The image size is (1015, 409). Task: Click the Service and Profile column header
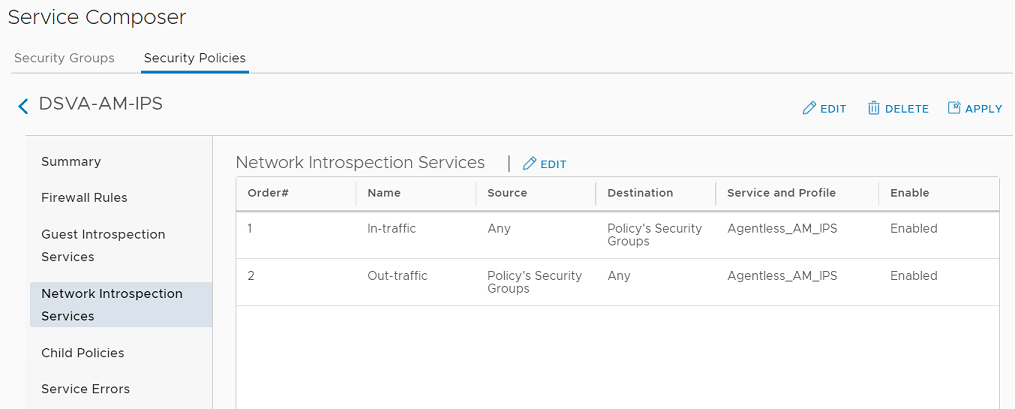[781, 193]
